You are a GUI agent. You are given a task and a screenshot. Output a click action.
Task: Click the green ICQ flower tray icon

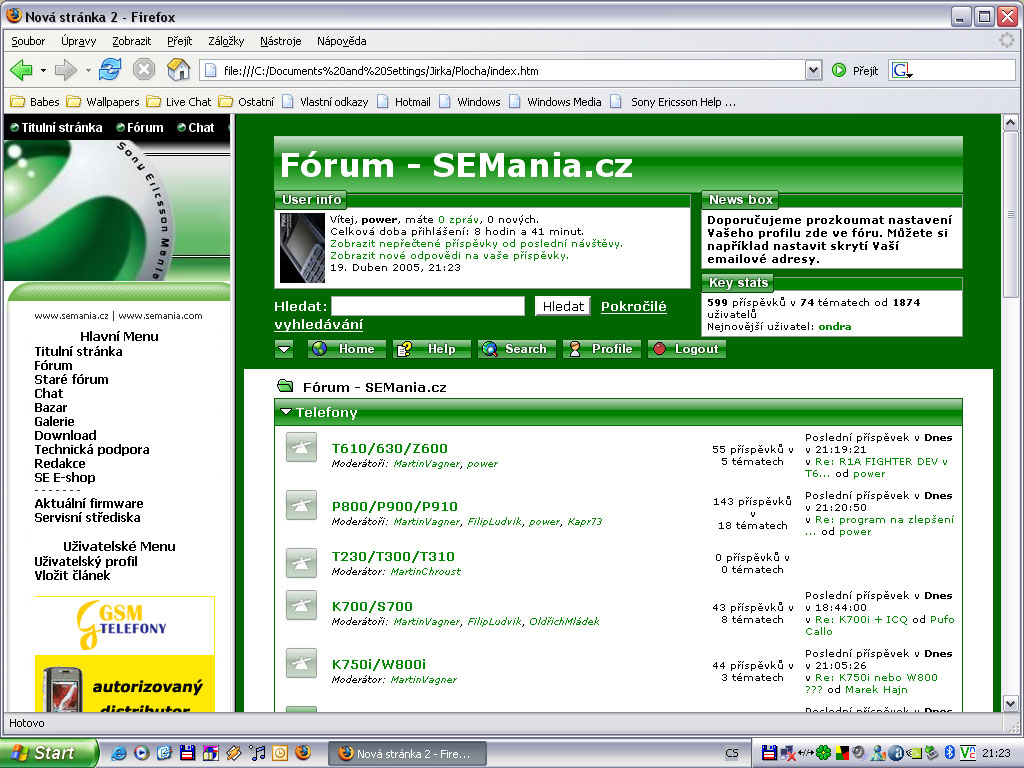coord(824,753)
